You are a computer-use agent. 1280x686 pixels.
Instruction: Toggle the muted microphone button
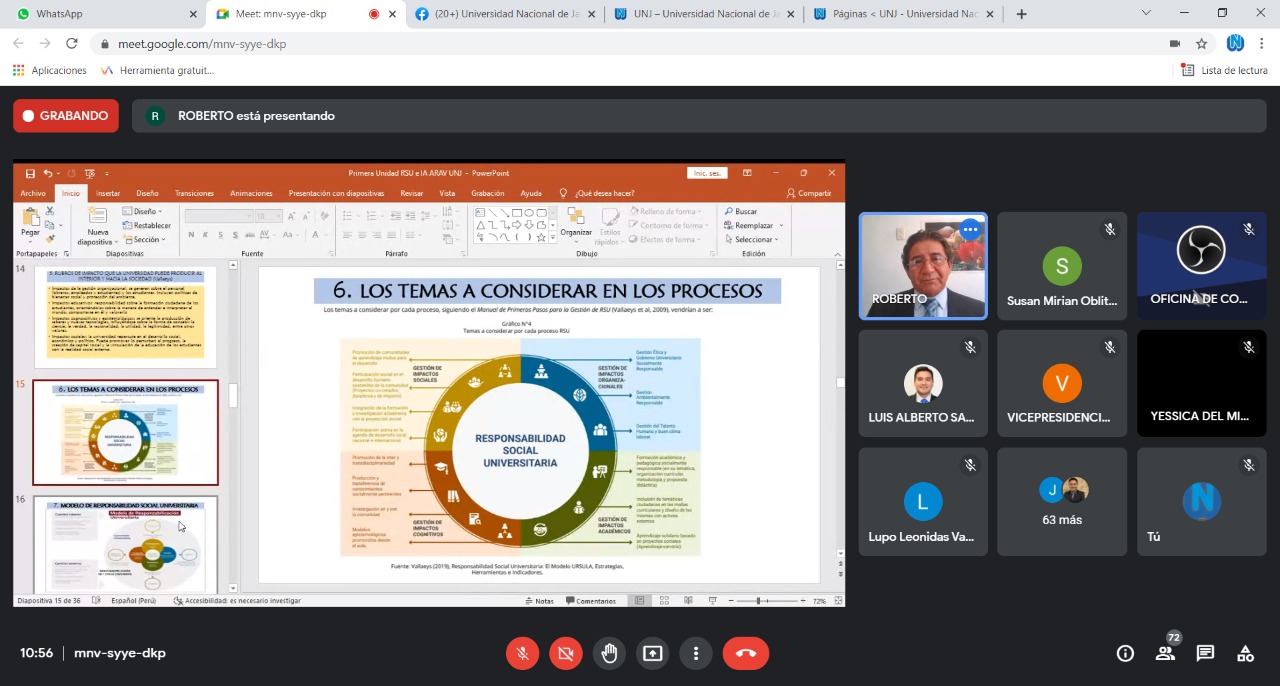[x=522, y=653]
